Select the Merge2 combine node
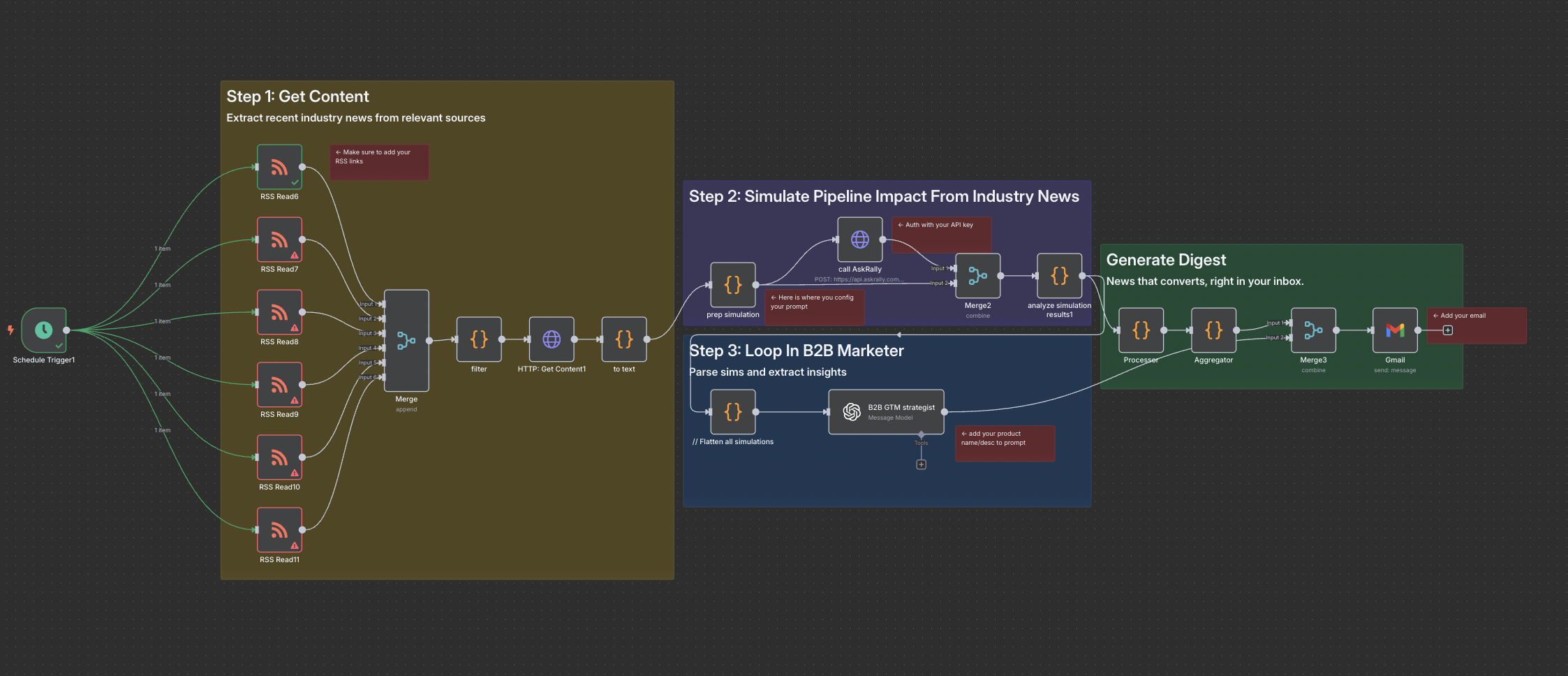Image resolution: width=1568 pixels, height=676 pixels. (x=978, y=276)
